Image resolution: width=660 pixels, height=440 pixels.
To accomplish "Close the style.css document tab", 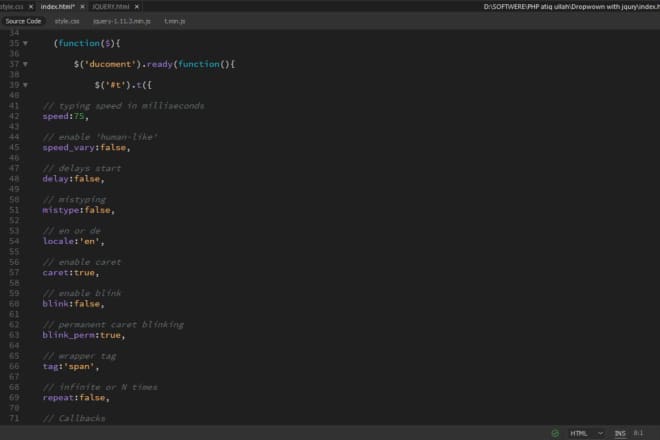I will point(31,7).
